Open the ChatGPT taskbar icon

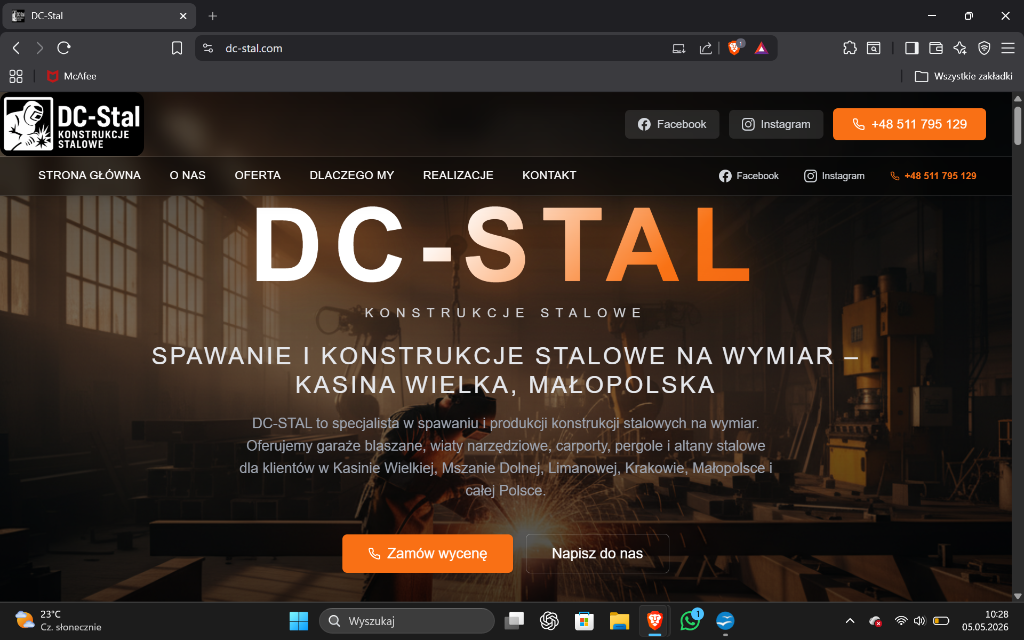[549, 620]
